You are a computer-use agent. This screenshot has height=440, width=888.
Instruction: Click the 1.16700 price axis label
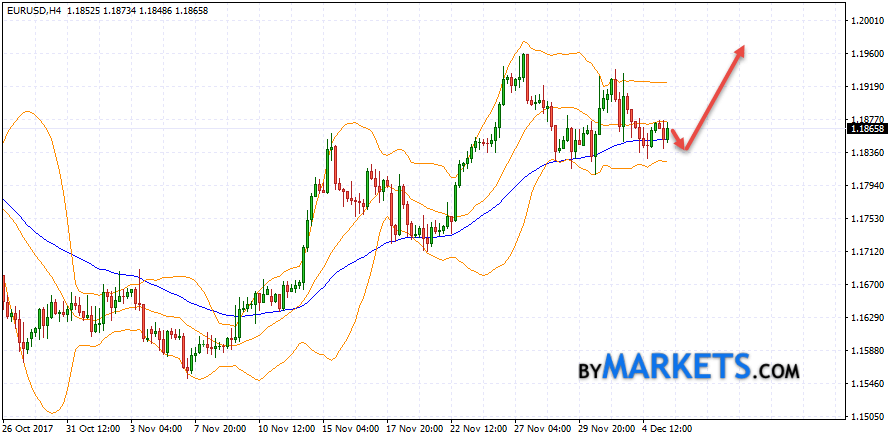(x=866, y=285)
